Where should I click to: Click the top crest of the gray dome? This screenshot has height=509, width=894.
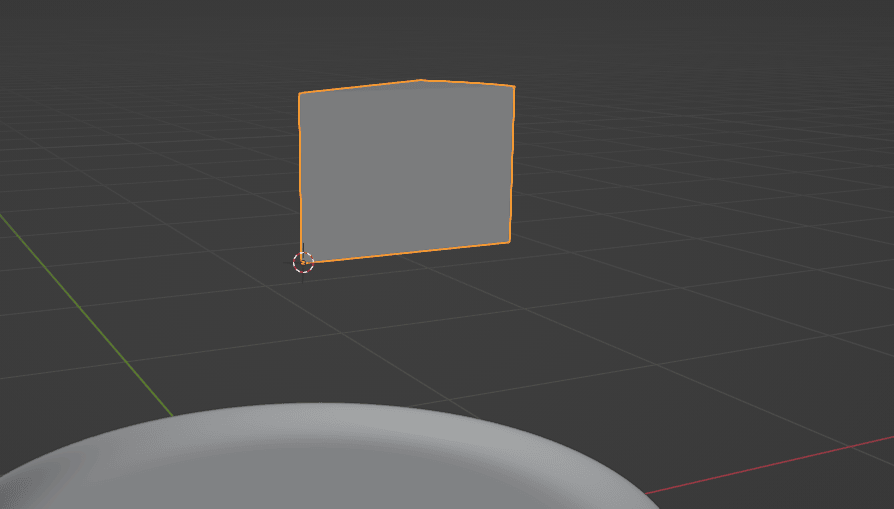pyautogui.click(x=320, y=407)
